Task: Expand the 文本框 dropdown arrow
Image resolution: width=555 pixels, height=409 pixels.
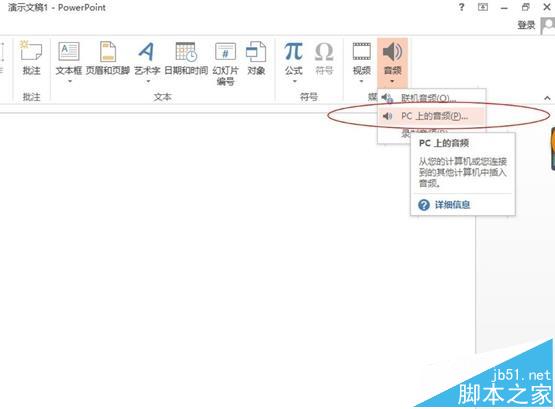Action: (70, 81)
